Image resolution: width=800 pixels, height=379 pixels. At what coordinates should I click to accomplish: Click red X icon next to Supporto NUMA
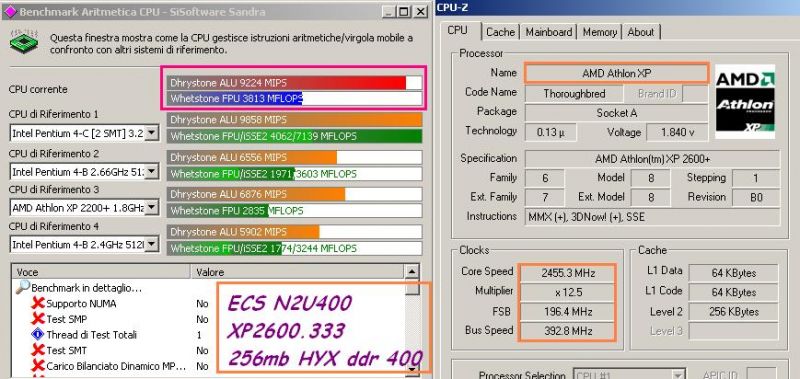click(37, 304)
